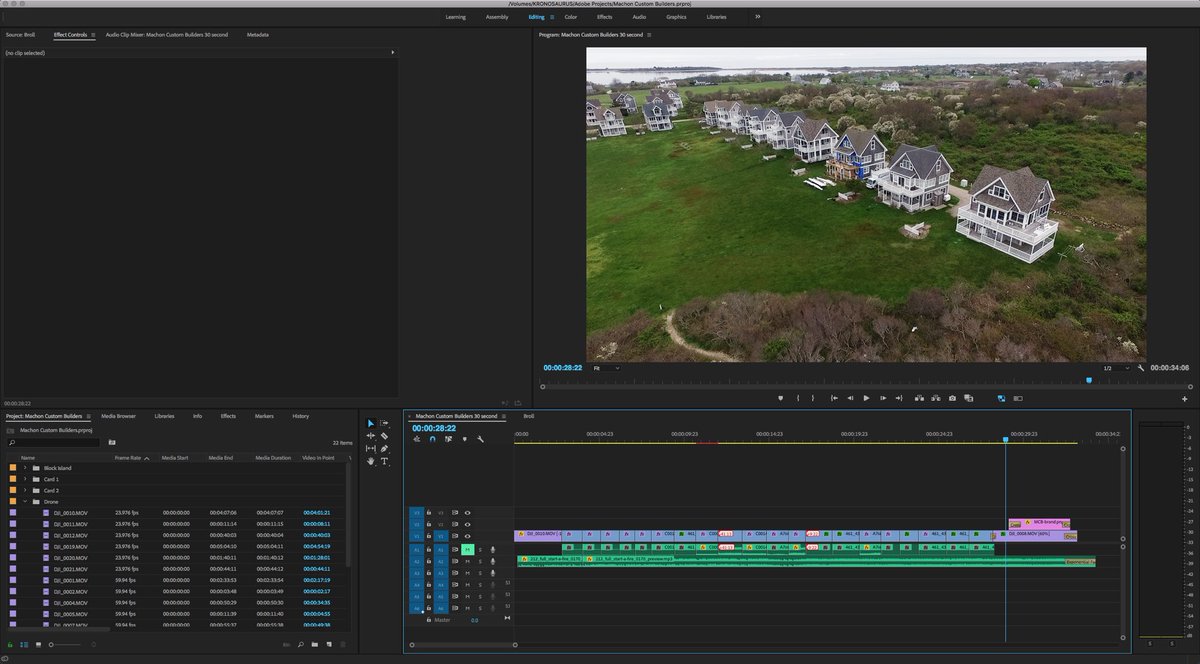Adjust the project panel thumbnail zoom slider
This screenshot has height=664, width=1200.
click(x=52, y=645)
